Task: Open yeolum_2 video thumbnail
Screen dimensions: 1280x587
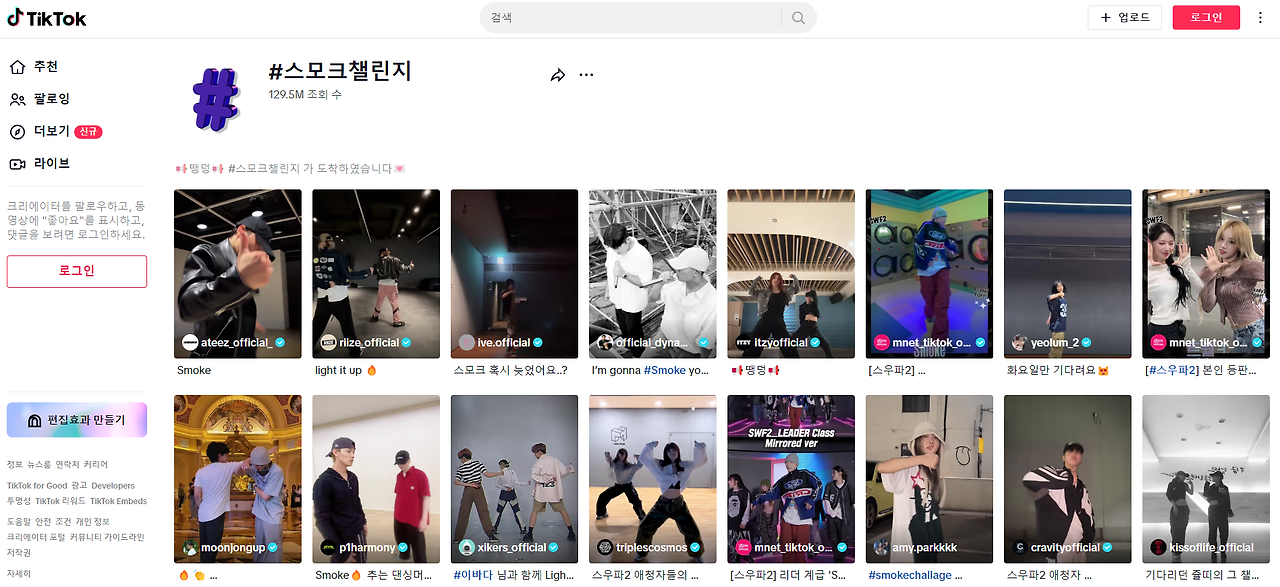Action: (x=1067, y=273)
